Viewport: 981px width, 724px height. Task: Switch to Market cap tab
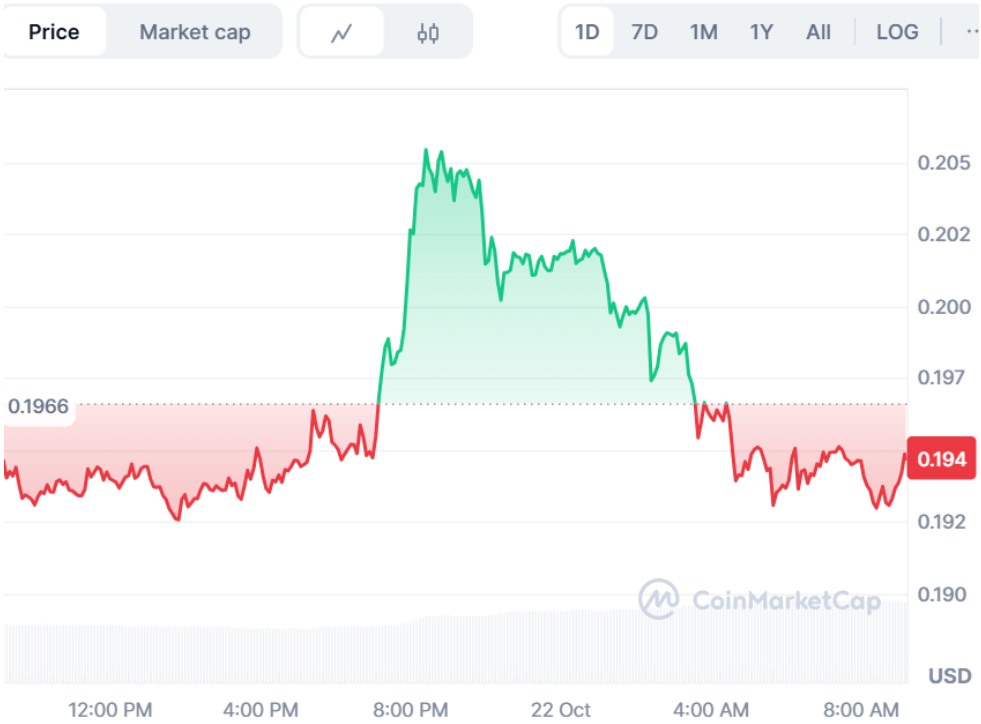click(x=194, y=32)
